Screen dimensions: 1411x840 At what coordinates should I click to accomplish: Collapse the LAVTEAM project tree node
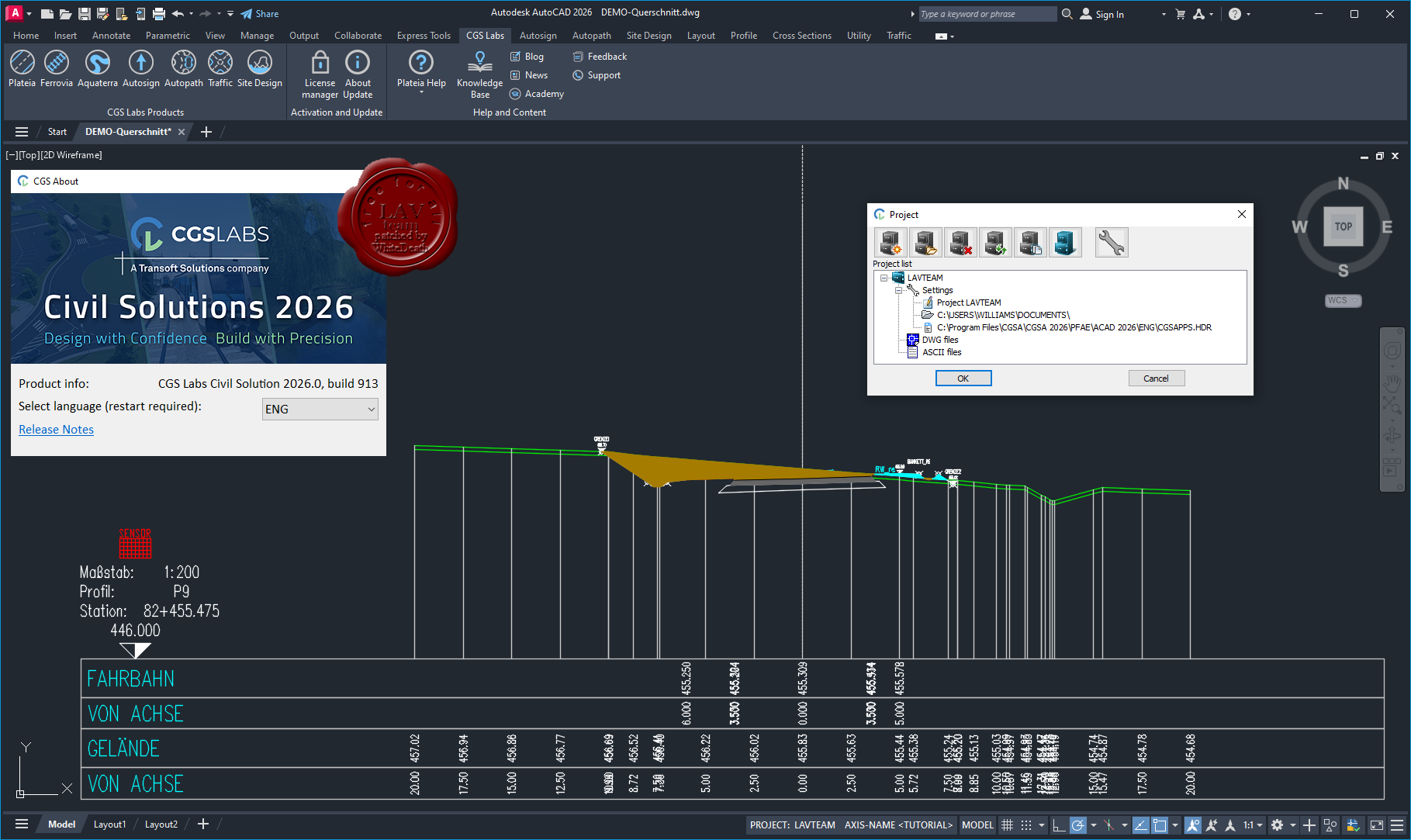[x=884, y=278]
